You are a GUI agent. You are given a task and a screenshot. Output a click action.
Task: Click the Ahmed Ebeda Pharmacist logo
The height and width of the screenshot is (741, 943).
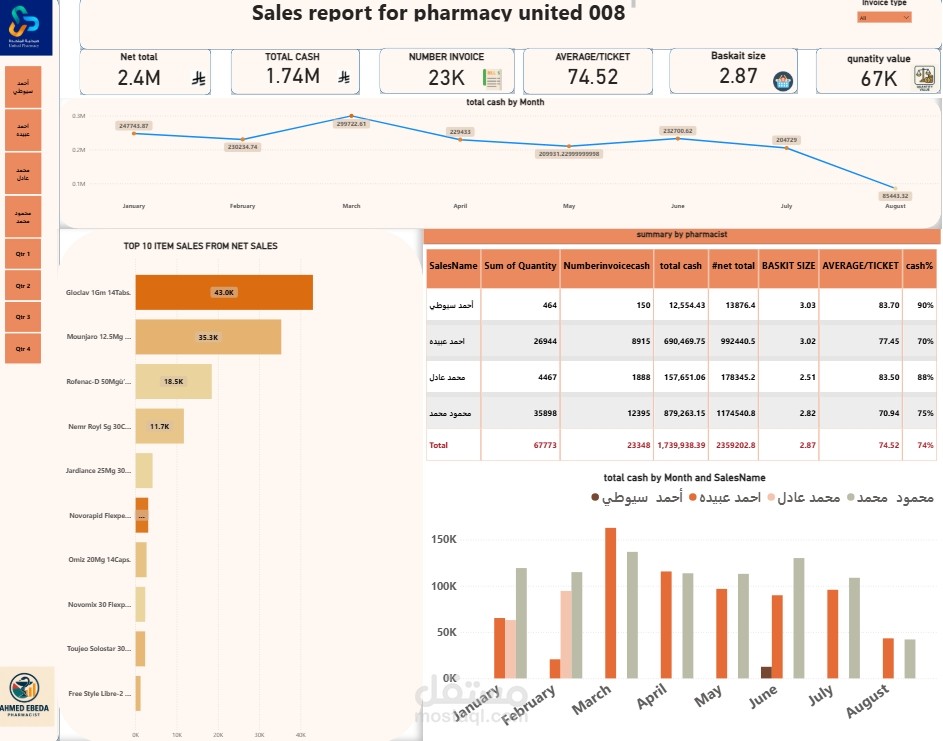click(x=25, y=696)
